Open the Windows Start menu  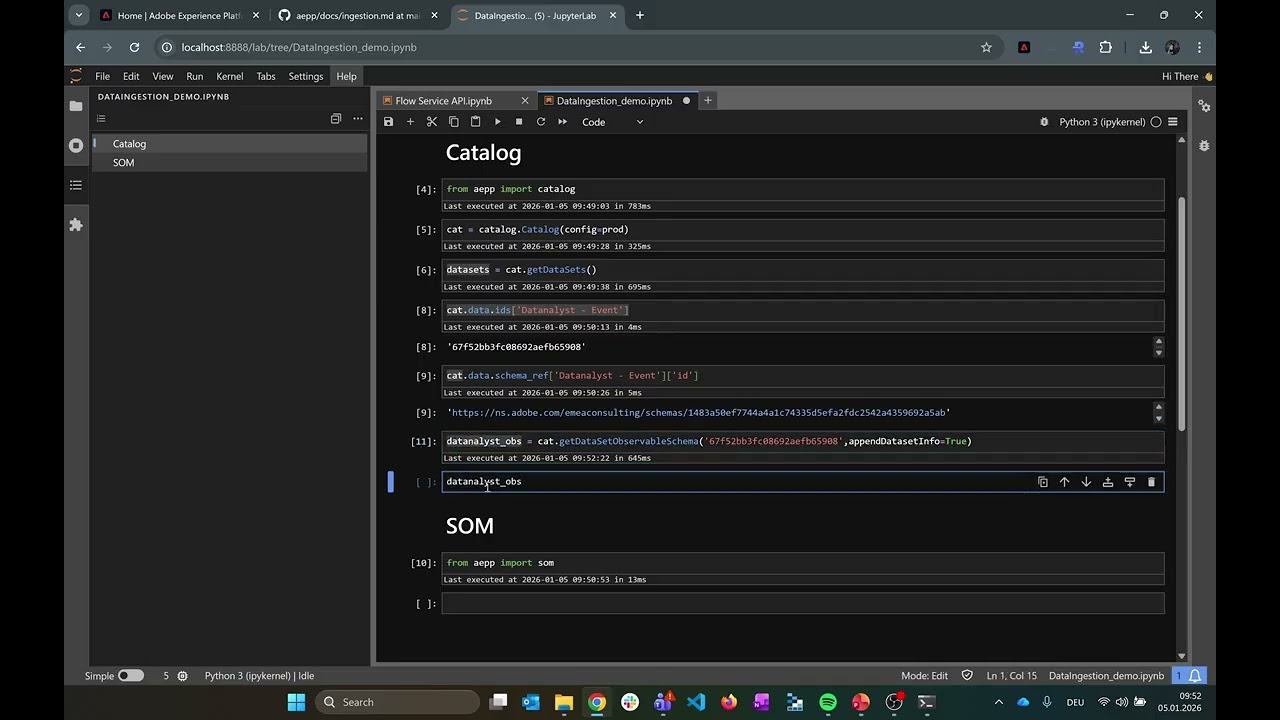coord(296,702)
